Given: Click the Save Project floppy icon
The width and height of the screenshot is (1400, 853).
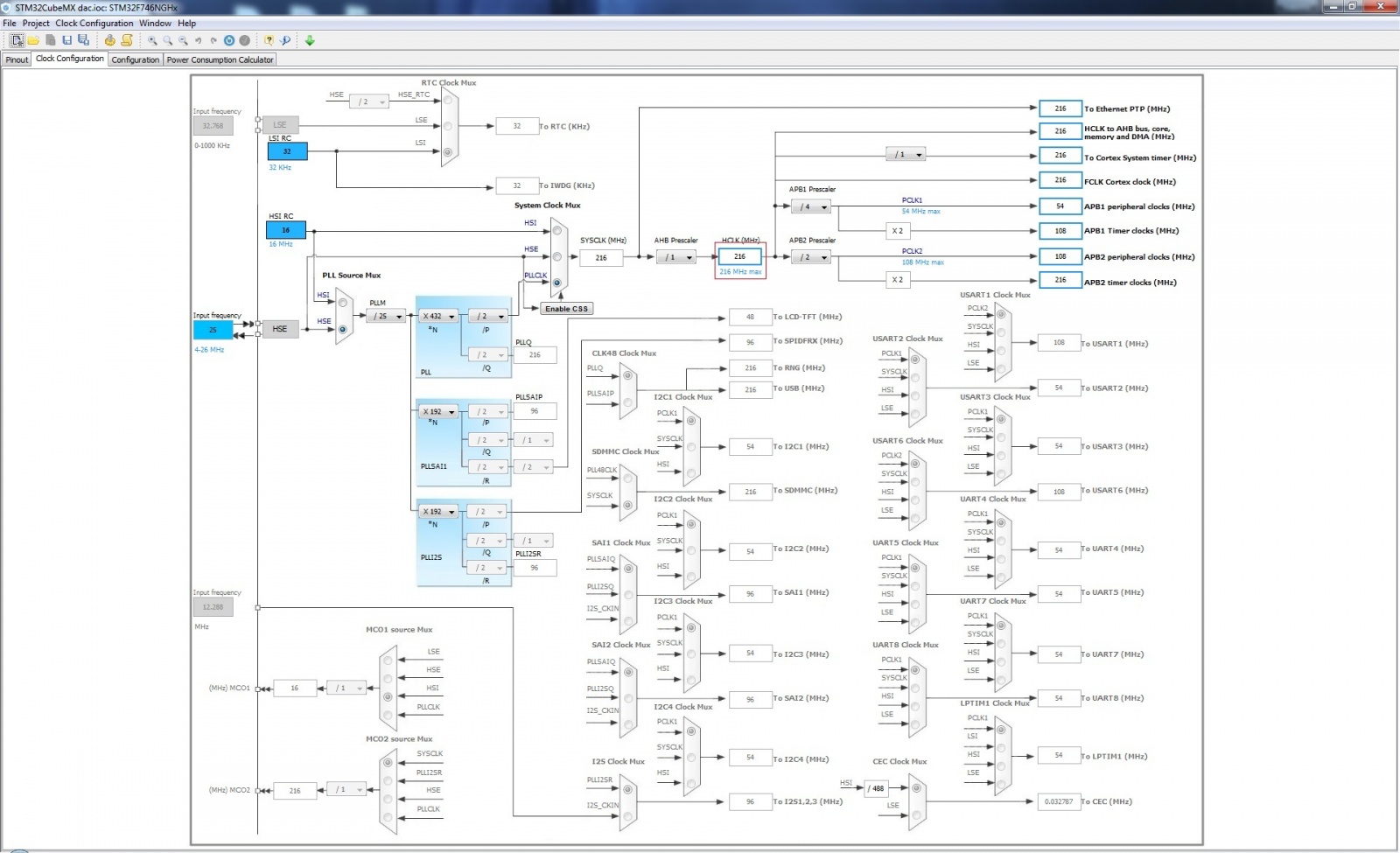Looking at the screenshot, I should click(66, 40).
